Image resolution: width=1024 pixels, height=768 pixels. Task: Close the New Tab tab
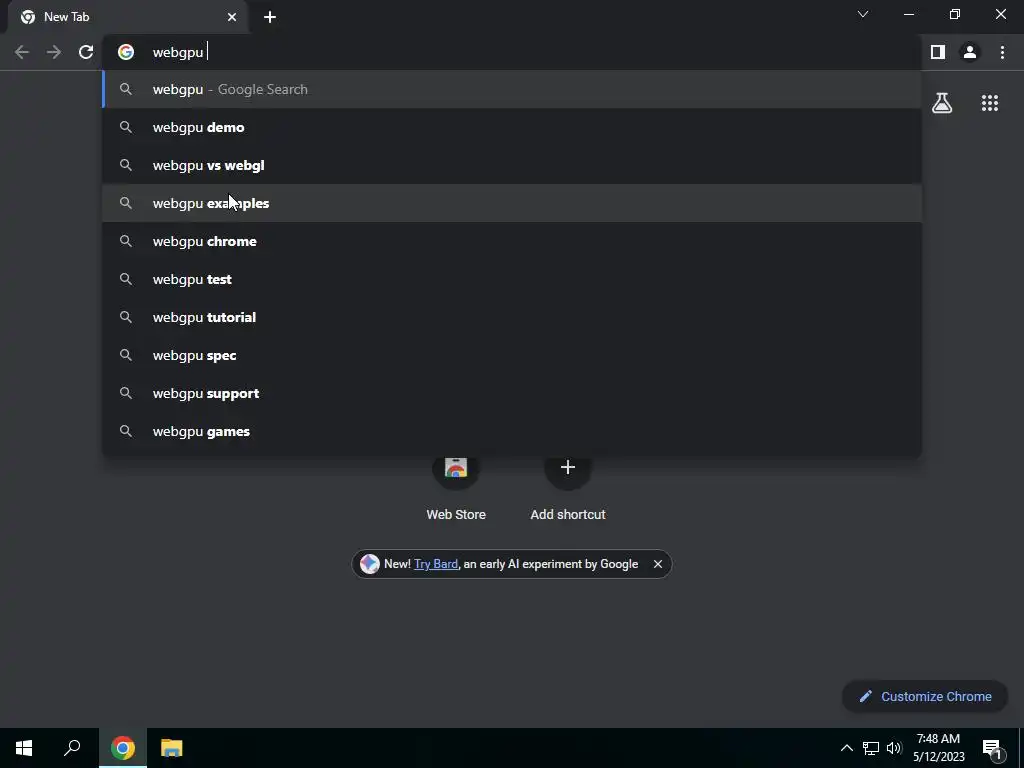tap(232, 17)
